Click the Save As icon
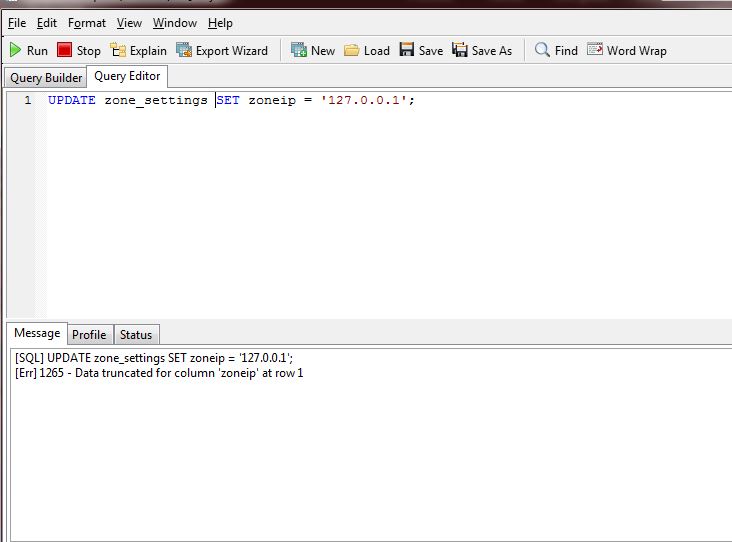 [x=460, y=50]
